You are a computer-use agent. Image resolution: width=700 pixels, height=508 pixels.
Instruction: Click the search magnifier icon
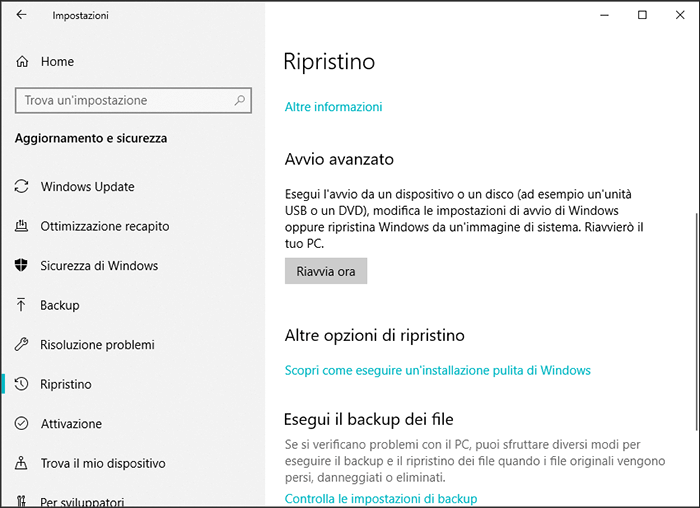239,101
